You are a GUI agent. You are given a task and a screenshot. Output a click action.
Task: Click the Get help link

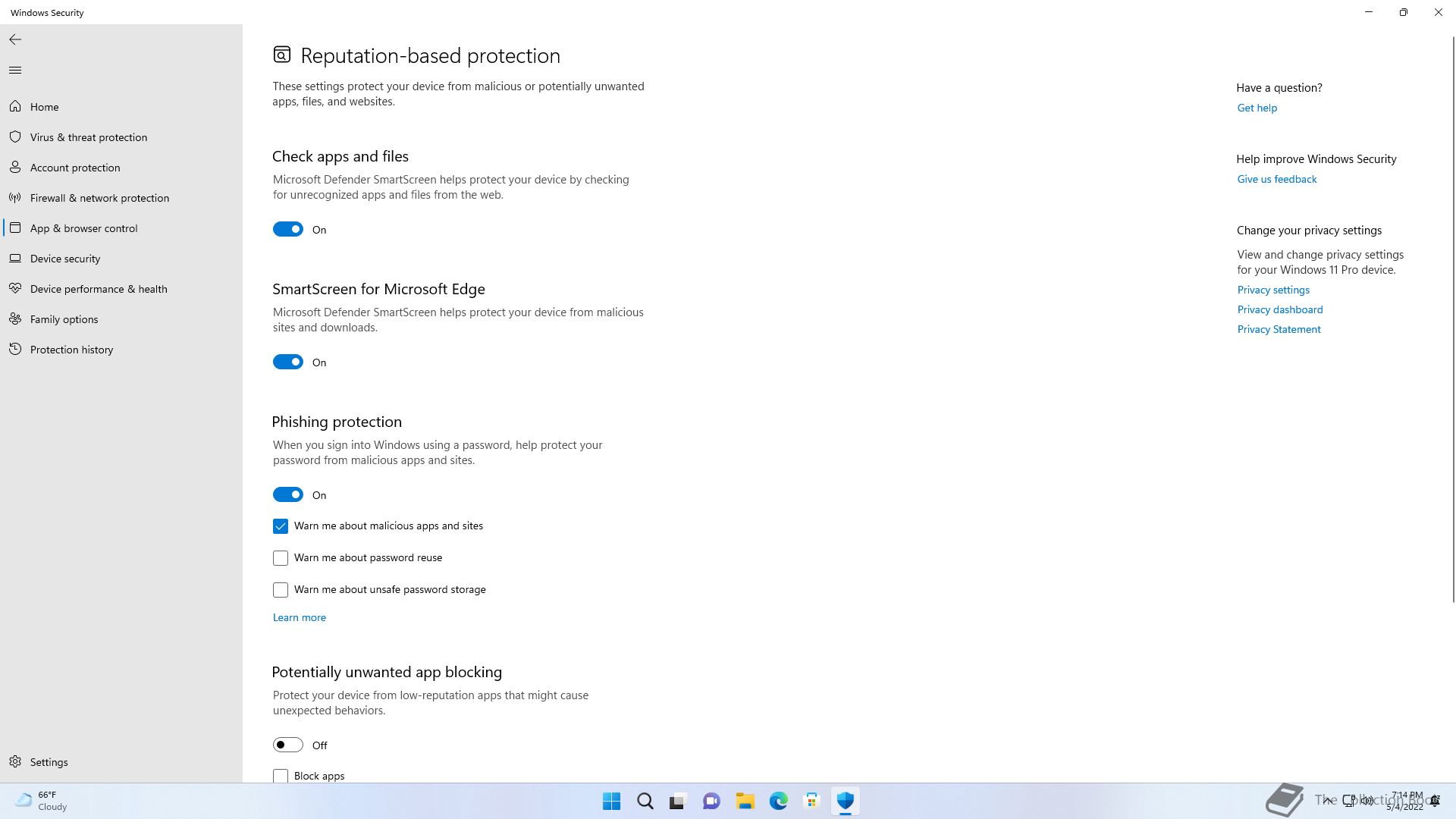(x=1257, y=108)
